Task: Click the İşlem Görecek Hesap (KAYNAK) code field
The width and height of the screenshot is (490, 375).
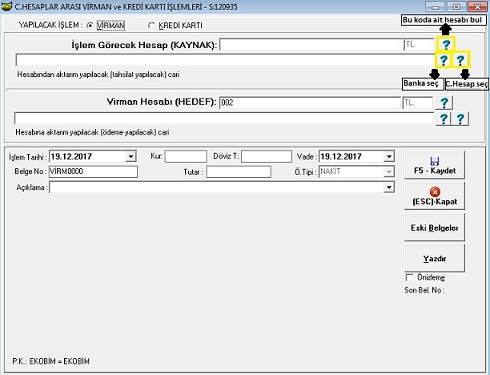Action: 311,45
